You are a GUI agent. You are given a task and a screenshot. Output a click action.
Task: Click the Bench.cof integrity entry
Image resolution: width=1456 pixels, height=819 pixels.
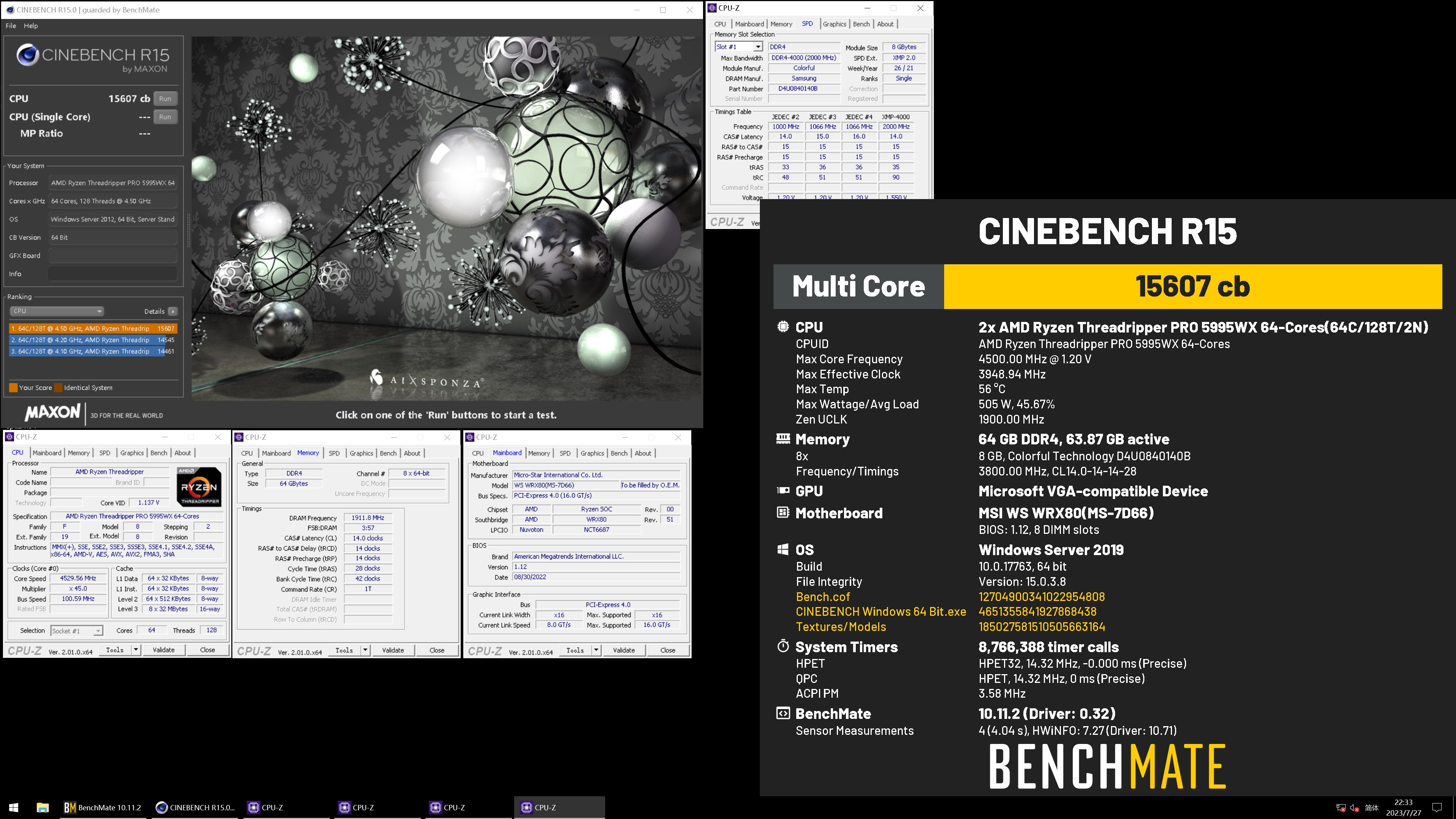(822, 596)
